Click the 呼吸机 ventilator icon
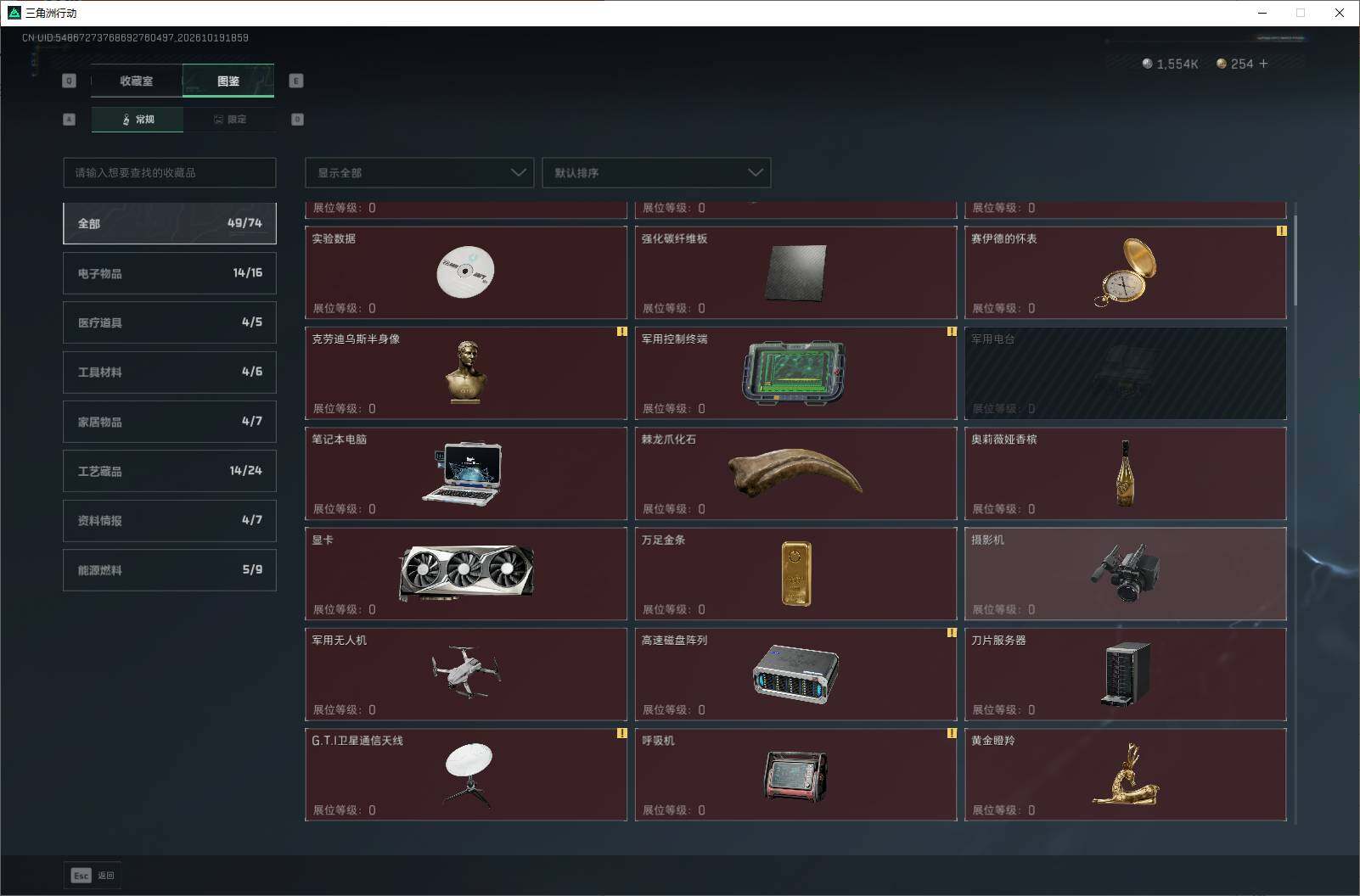The height and width of the screenshot is (896, 1360). (795, 776)
